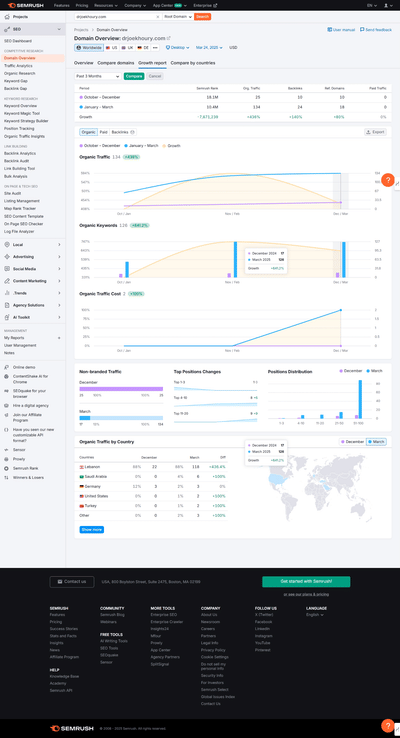This screenshot has height=738, width=400.
Task: Open external link icon beside drjoekhoury.com
Action: 169,38
